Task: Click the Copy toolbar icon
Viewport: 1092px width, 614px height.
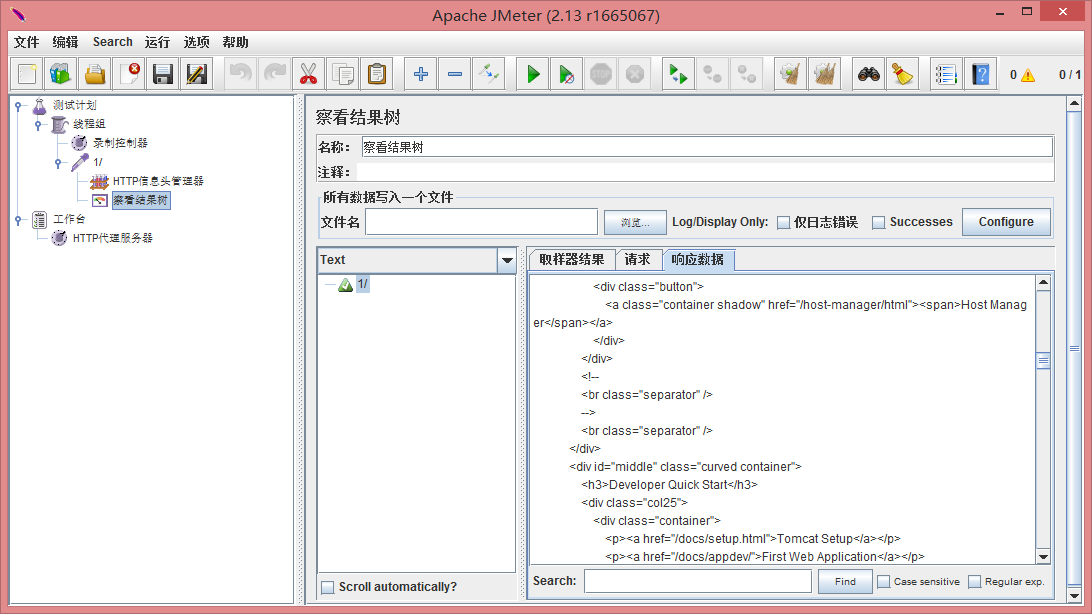Action: [343, 74]
